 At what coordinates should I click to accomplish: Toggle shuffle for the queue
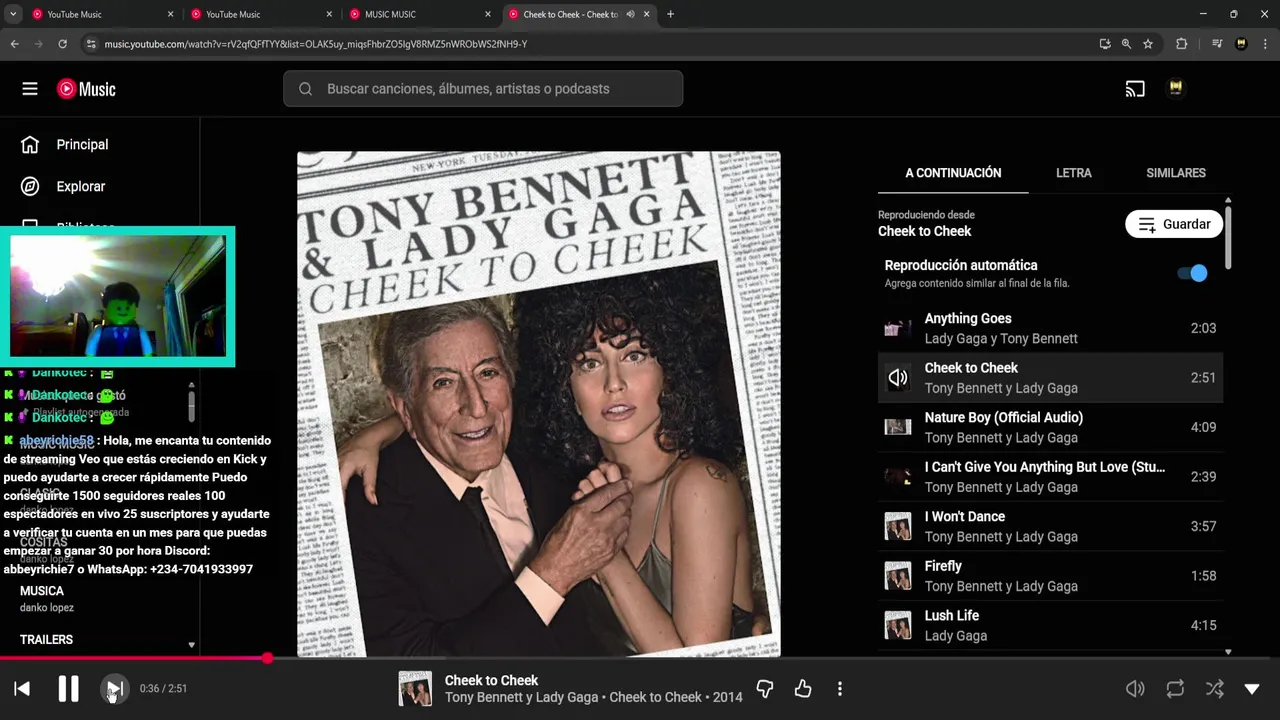pos(1214,688)
